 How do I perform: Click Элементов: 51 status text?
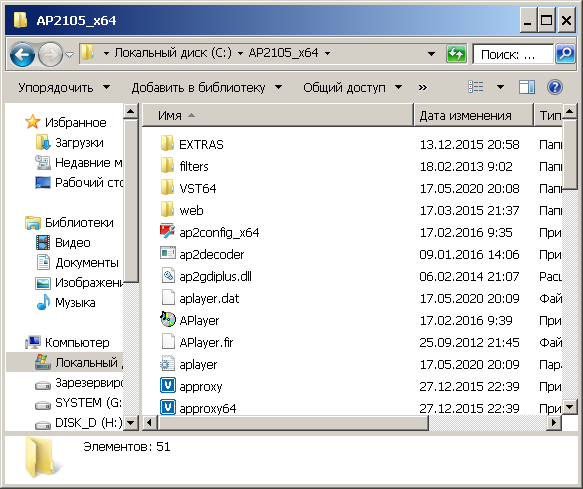tap(127, 447)
